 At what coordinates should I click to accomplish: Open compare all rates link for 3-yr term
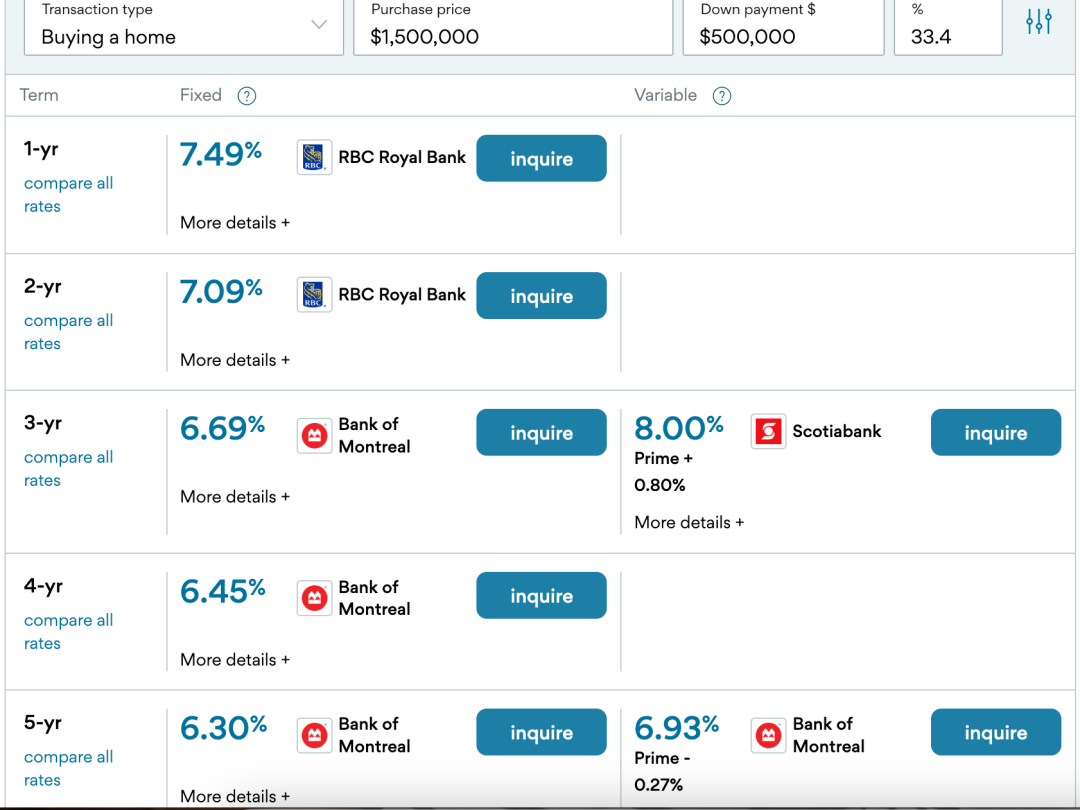[68, 468]
